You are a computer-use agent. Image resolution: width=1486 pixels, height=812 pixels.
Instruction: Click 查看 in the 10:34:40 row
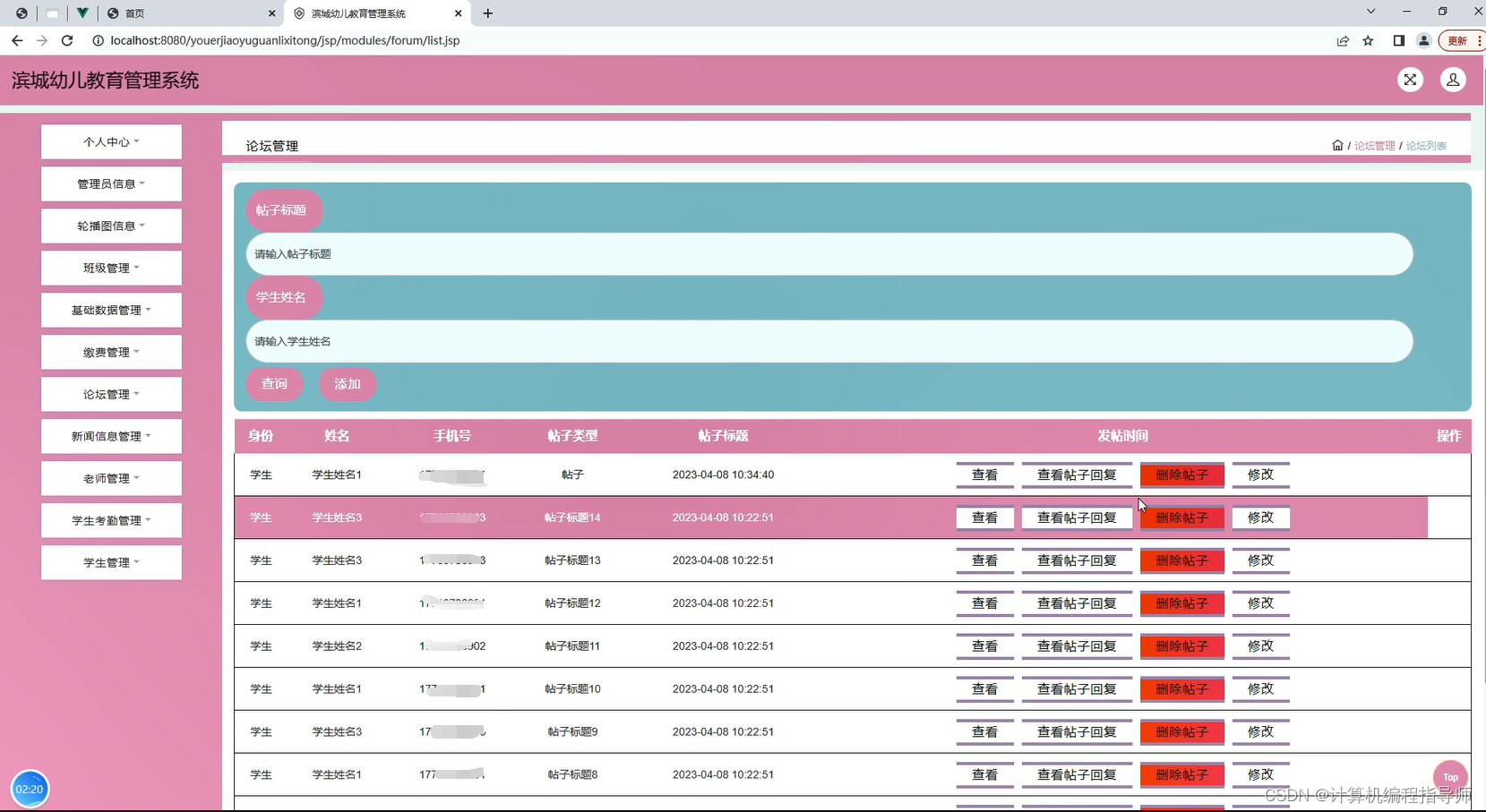pyautogui.click(x=984, y=474)
